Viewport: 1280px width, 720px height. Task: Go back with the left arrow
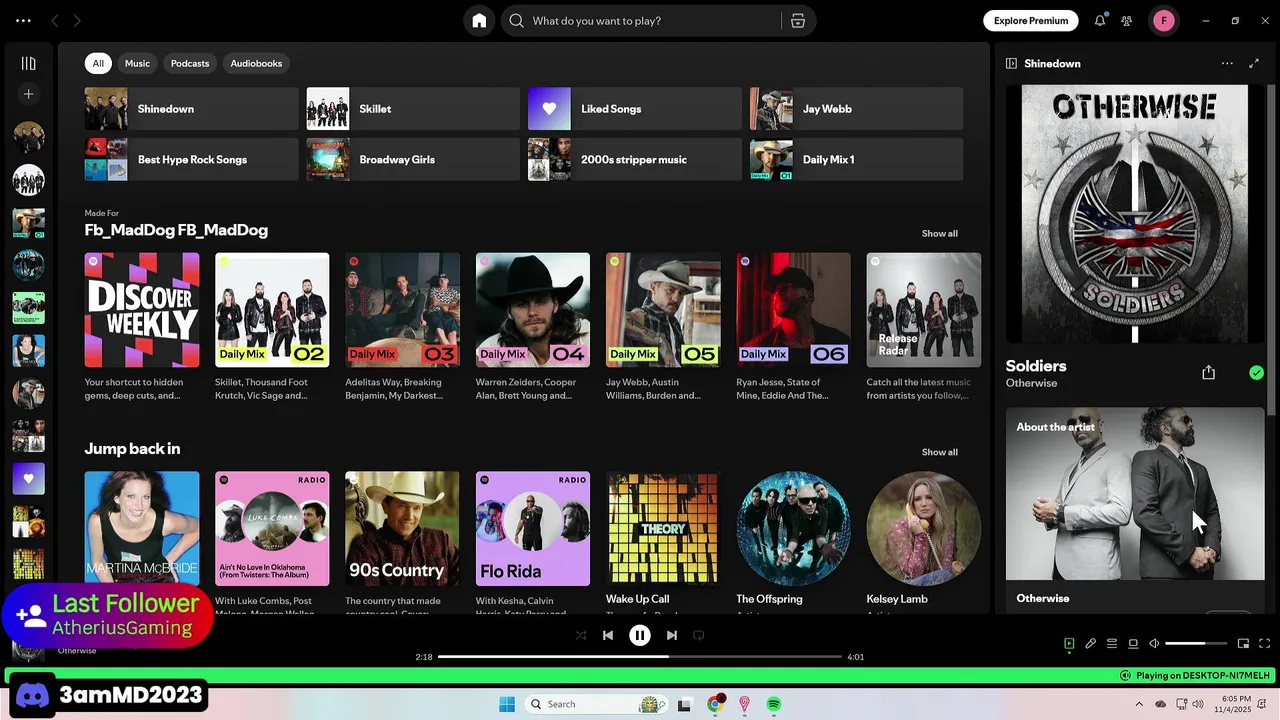tap(55, 20)
